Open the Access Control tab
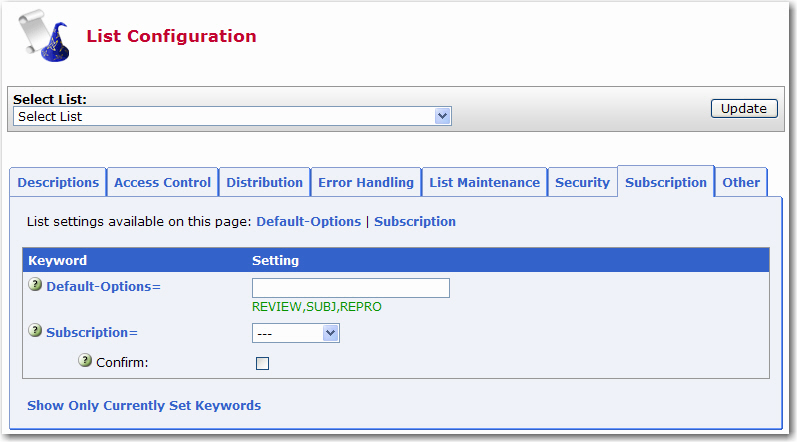The width and height of the screenshot is (797, 442). click(162, 182)
